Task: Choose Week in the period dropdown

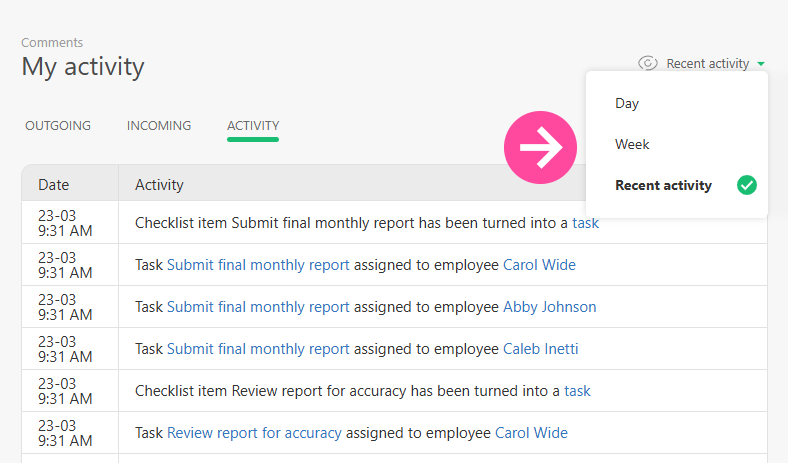Action: (x=632, y=144)
